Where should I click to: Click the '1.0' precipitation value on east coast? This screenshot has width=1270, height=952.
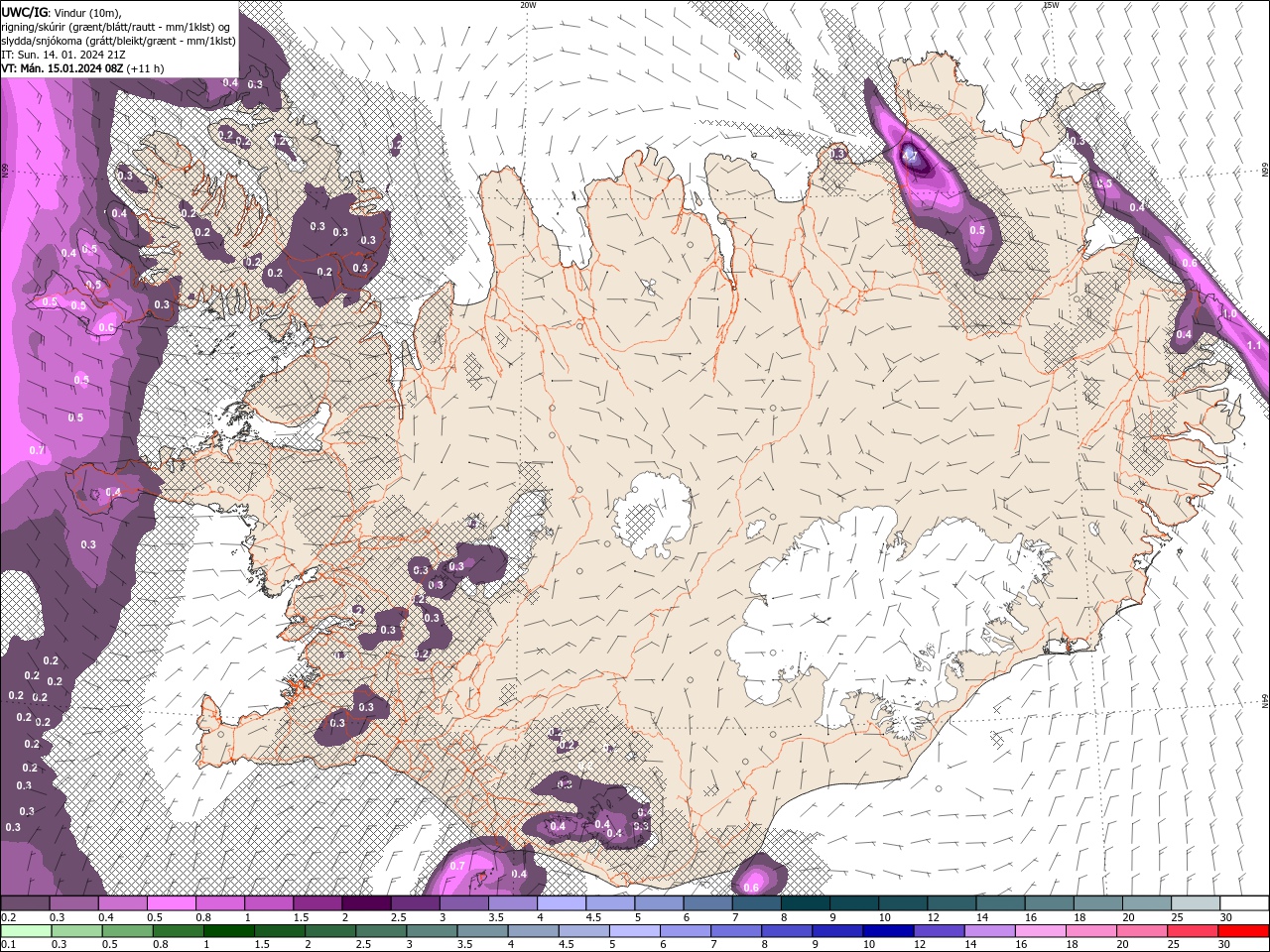click(1228, 313)
